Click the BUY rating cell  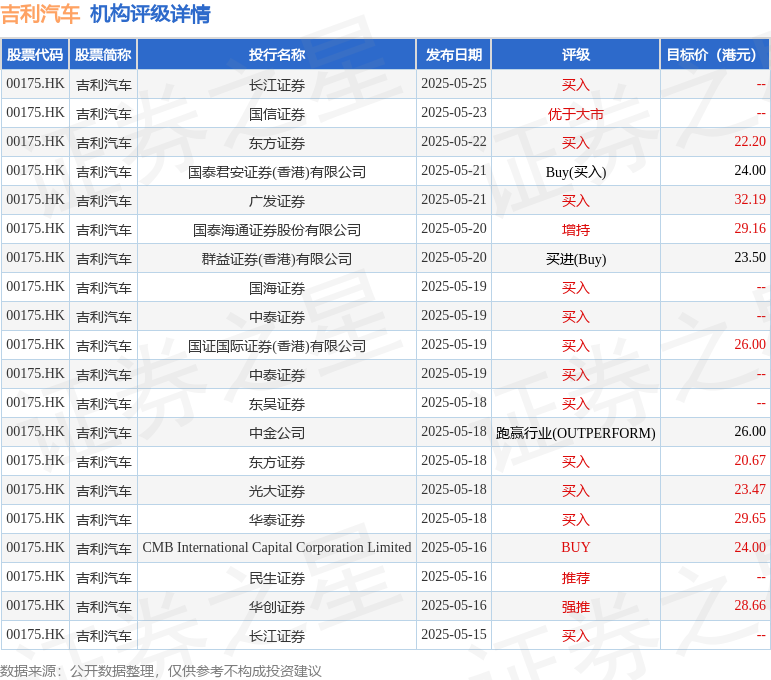[x=576, y=548]
